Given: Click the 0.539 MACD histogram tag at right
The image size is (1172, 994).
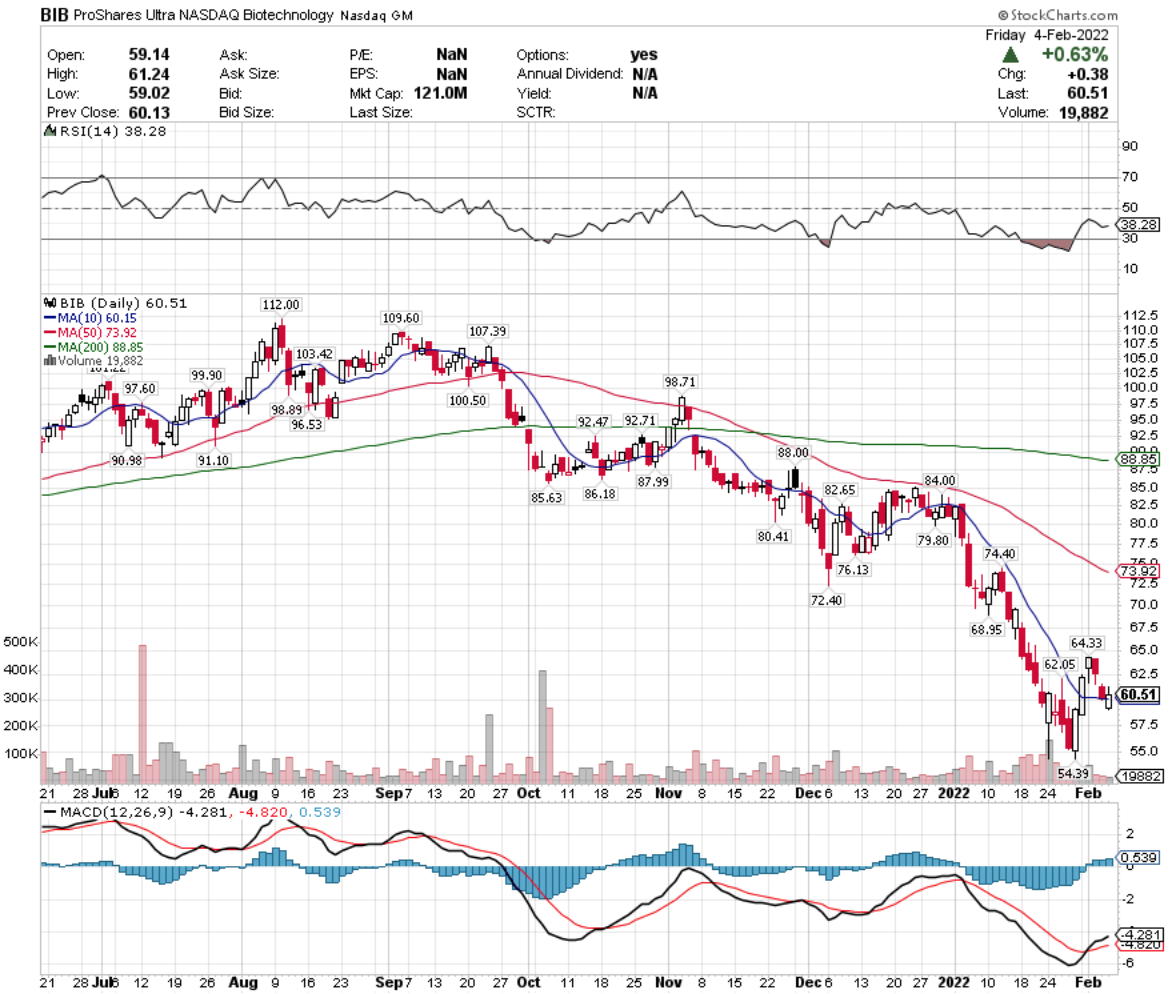Looking at the screenshot, I should point(1138,857).
